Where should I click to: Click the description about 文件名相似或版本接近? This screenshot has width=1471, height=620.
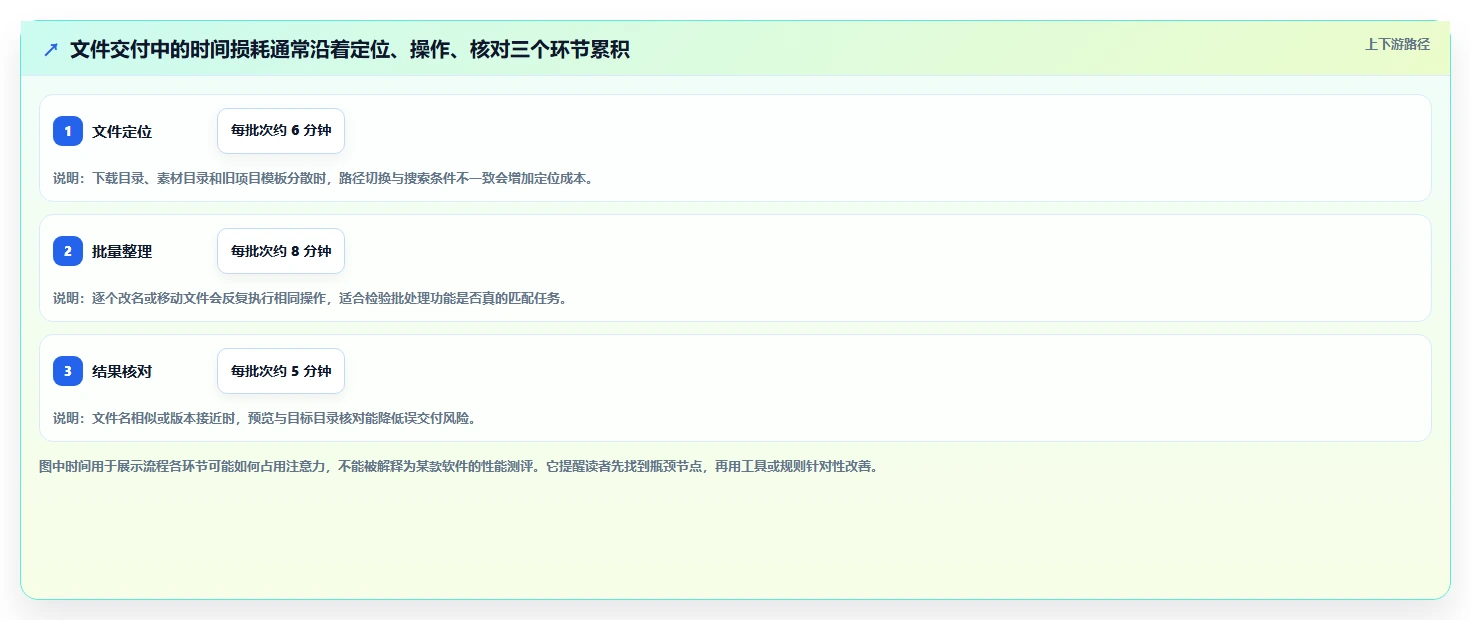point(264,418)
